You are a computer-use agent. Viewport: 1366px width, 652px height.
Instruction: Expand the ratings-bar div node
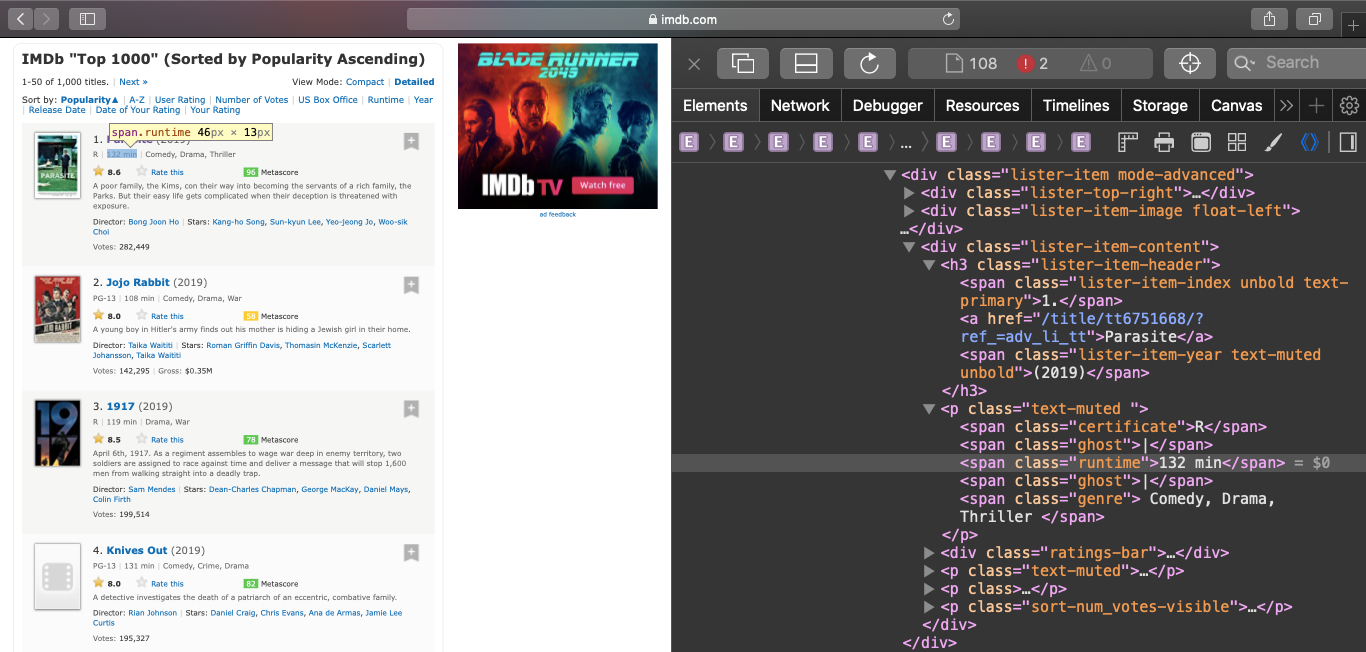[929, 553]
